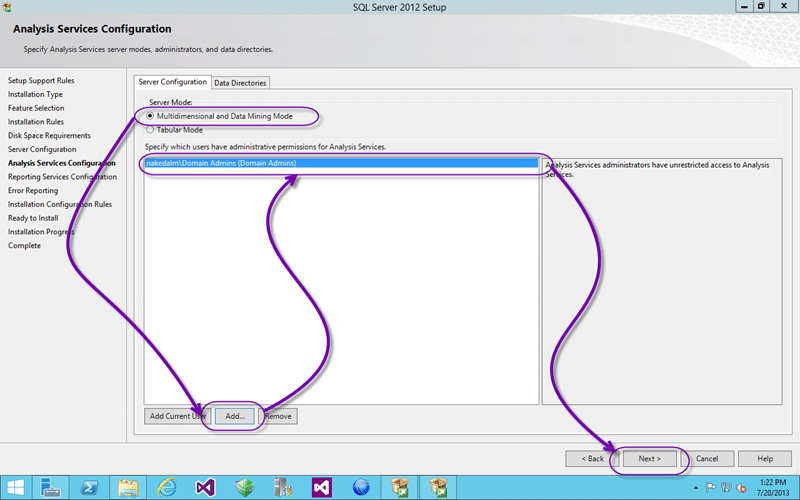Screen dimensions: 800x500
Task: Click Ready to Install step
Action: 33,218
